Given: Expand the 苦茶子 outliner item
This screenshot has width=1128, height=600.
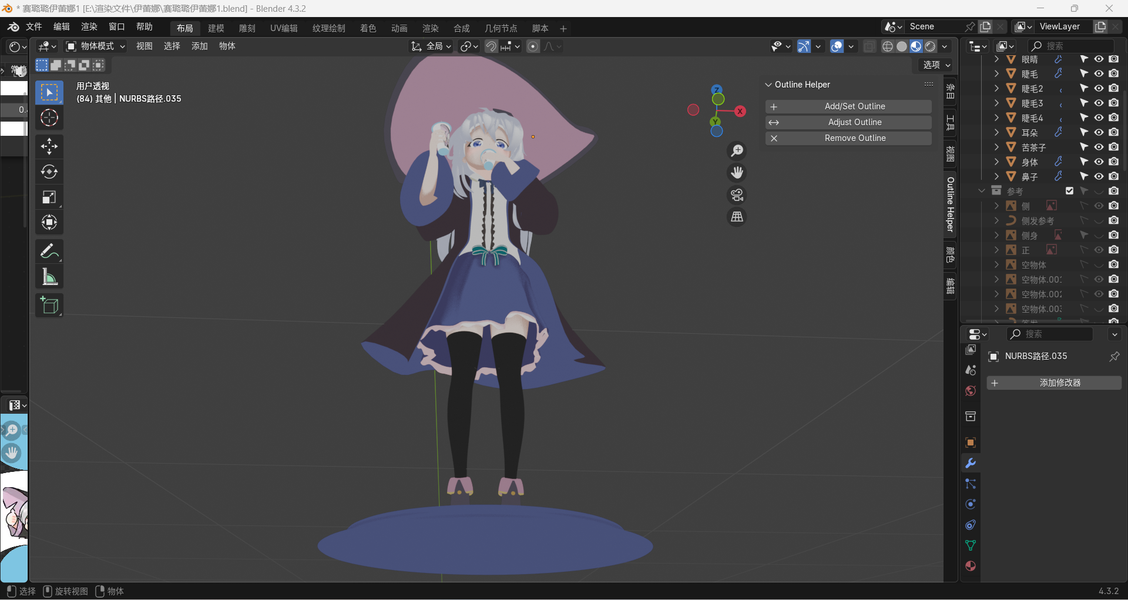Looking at the screenshot, I should click(996, 147).
